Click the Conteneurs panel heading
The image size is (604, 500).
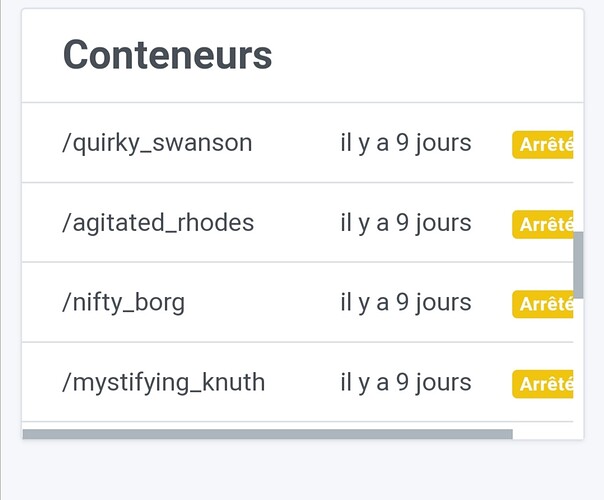167,55
